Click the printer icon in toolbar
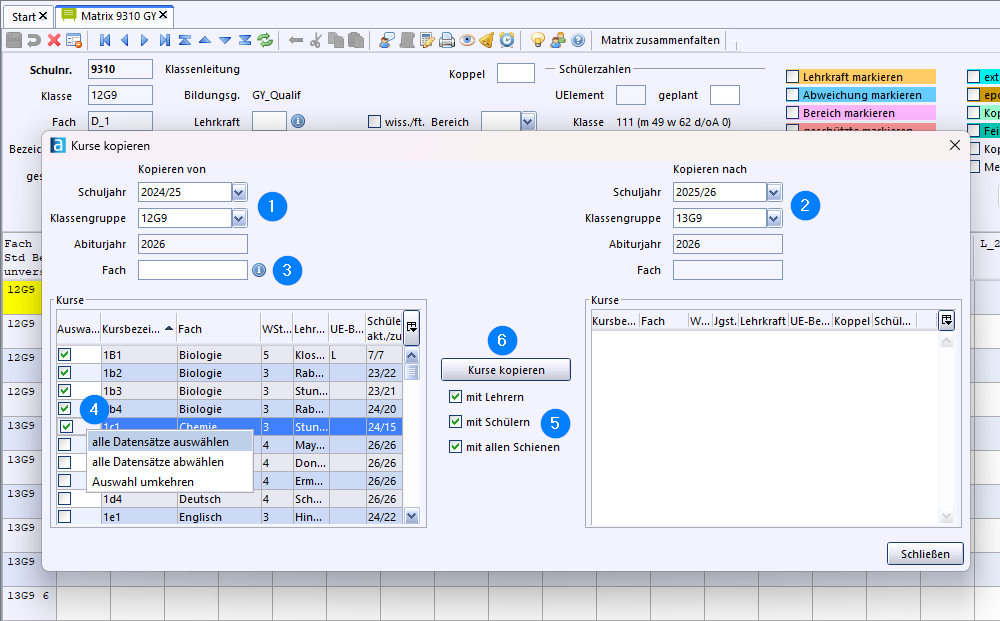Image resolution: width=1000 pixels, height=621 pixels. (447, 41)
